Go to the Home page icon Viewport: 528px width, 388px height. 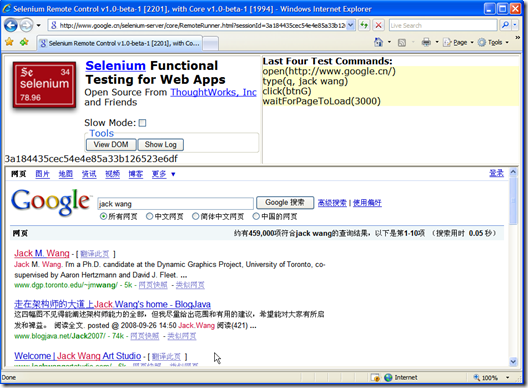tap(378, 42)
